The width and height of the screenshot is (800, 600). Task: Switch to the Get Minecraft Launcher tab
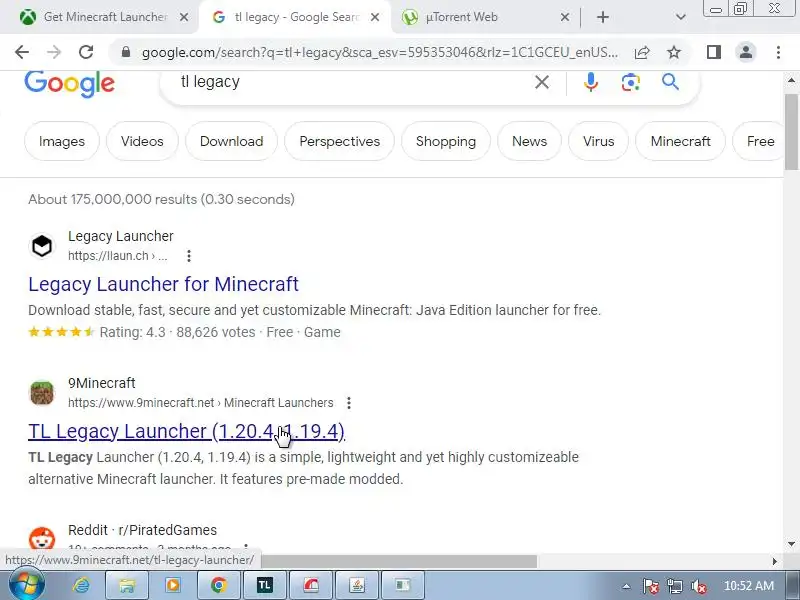pyautogui.click(x=105, y=17)
